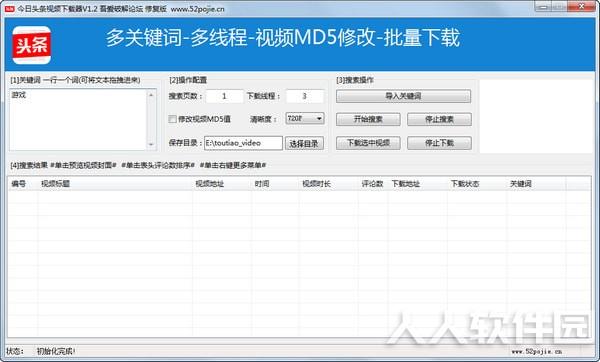Click the 视频时长 column header

[328, 184]
